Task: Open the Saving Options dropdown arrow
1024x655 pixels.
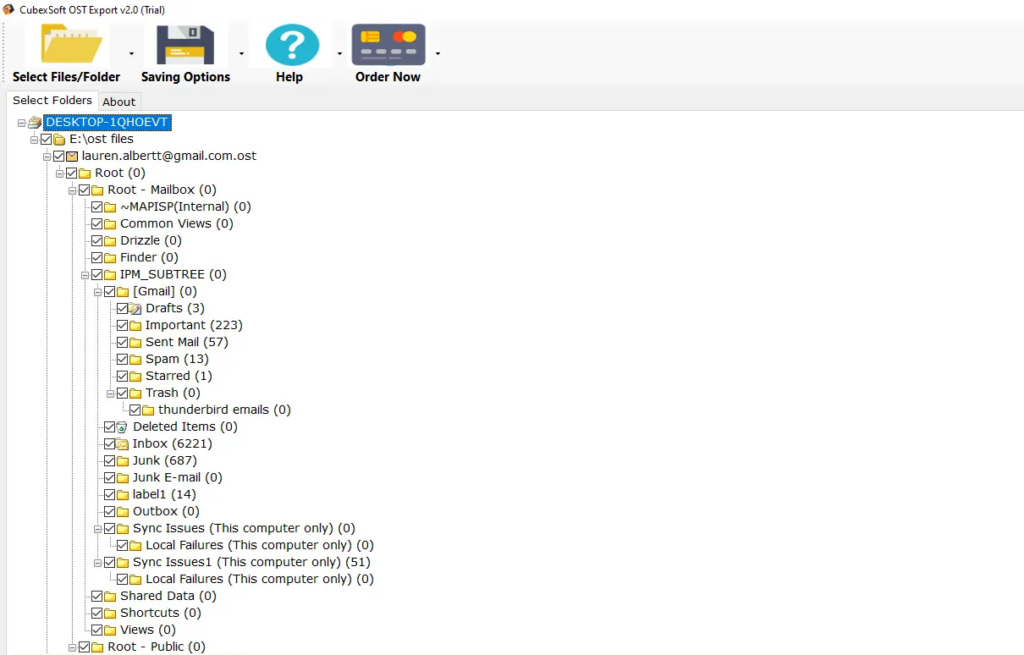Action: [x=242, y=54]
